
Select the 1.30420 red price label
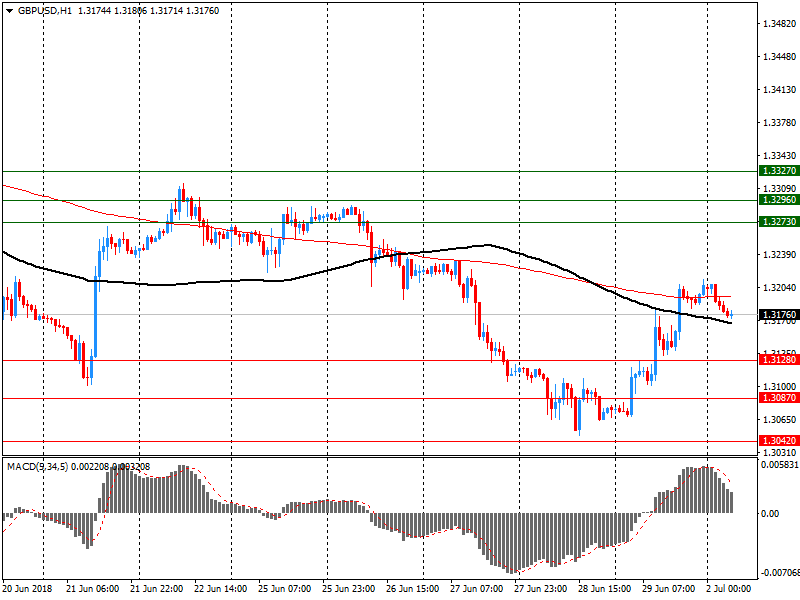pos(778,441)
